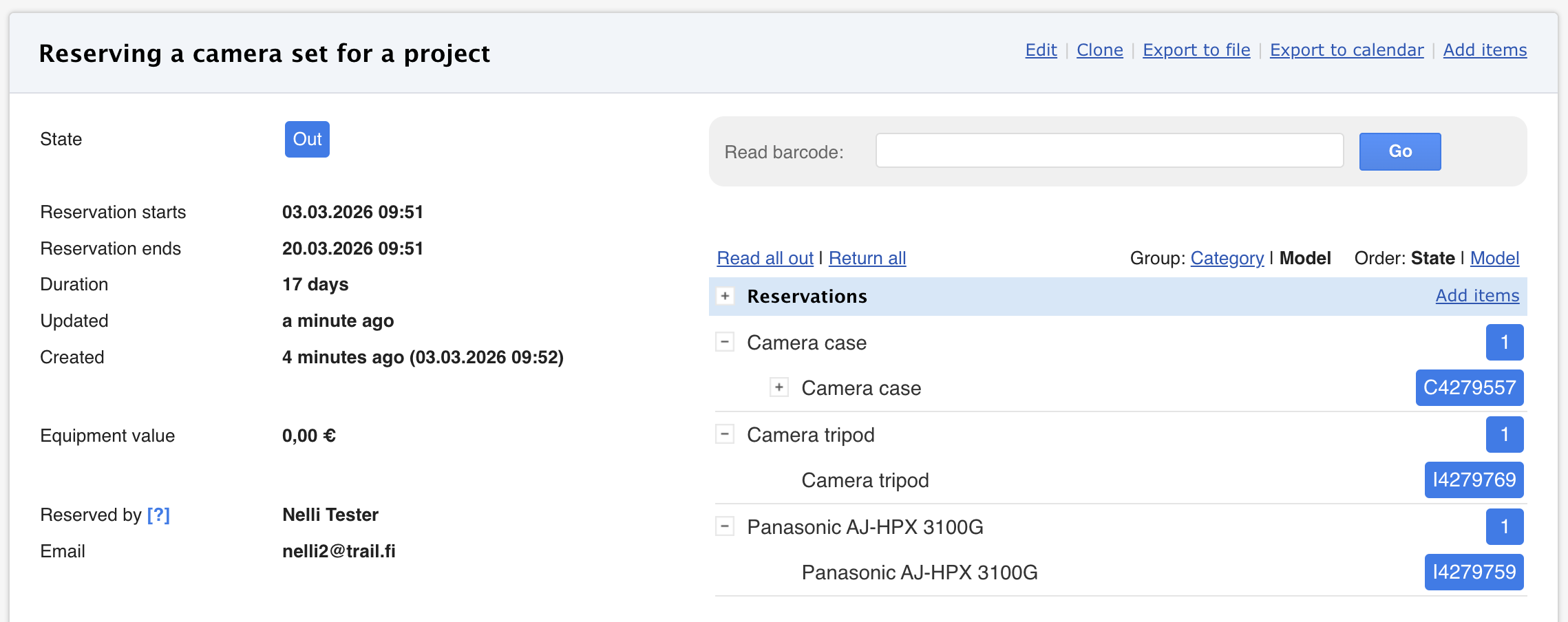This screenshot has height=622, width=1568.
Task: Click Add items in the top header
Action: click(1485, 50)
